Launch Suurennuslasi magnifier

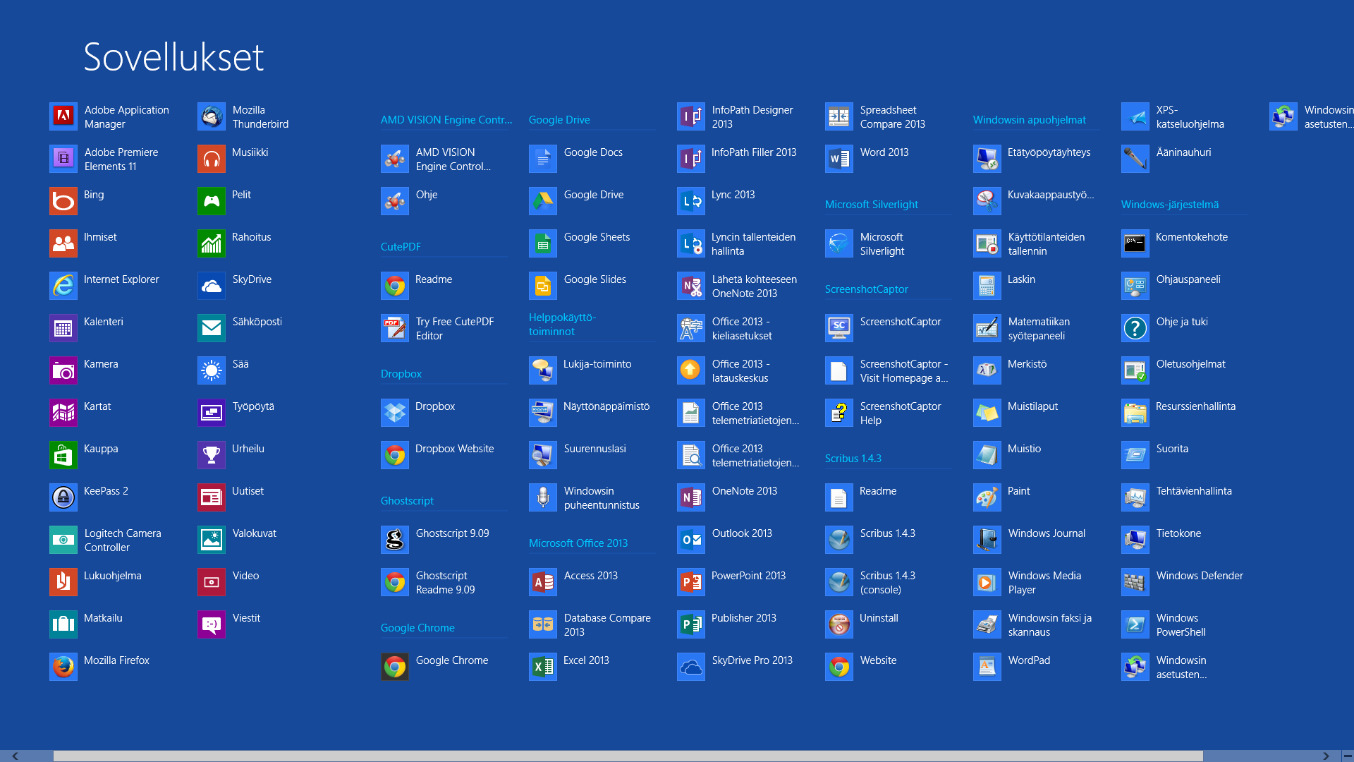[579, 455]
